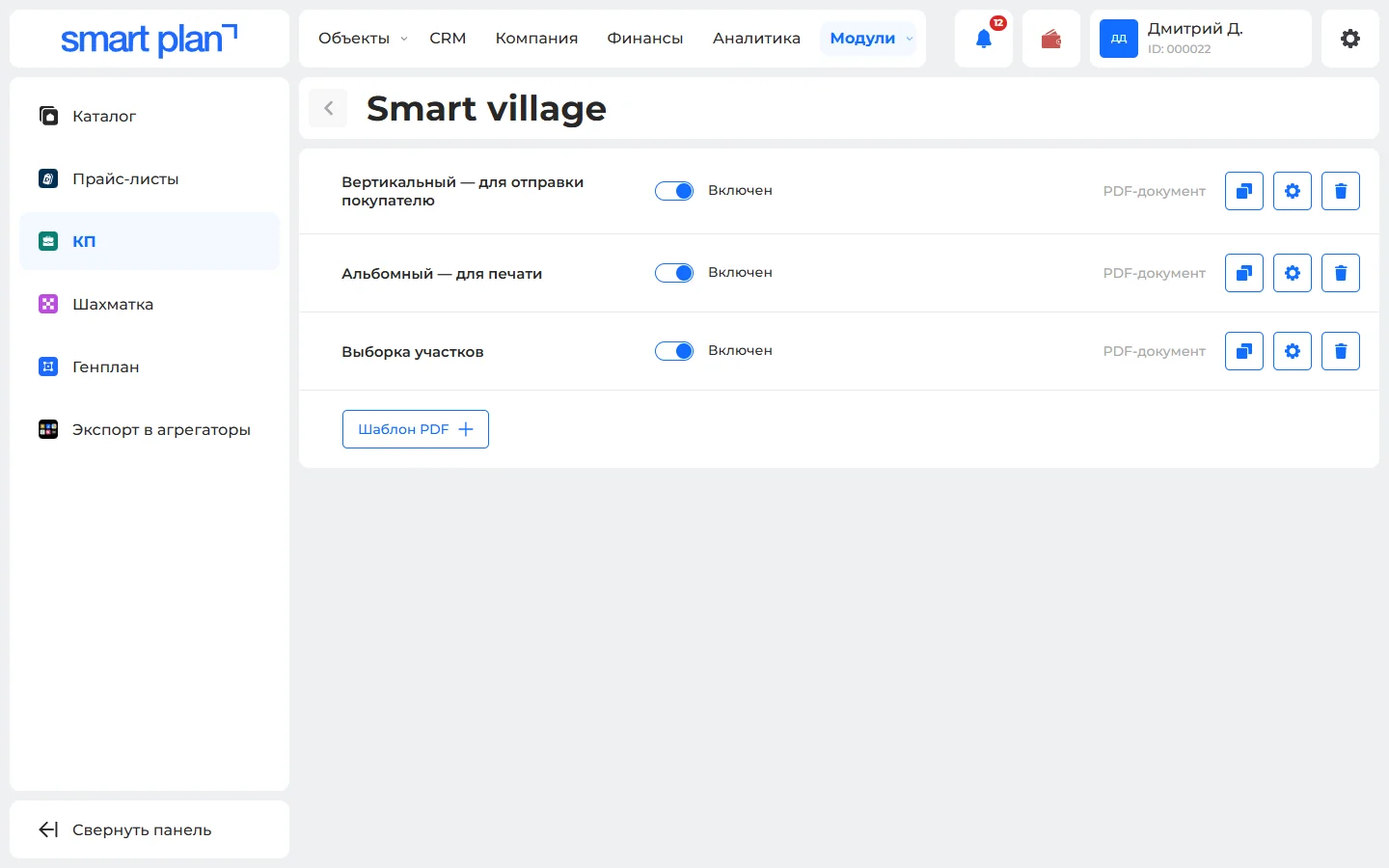Click the Экспорт в агрегаторы icon

(x=48, y=429)
